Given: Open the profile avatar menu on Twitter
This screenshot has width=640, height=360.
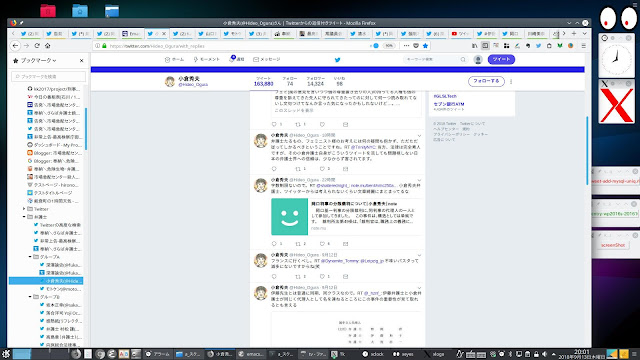Looking at the screenshot, I should [478, 60].
